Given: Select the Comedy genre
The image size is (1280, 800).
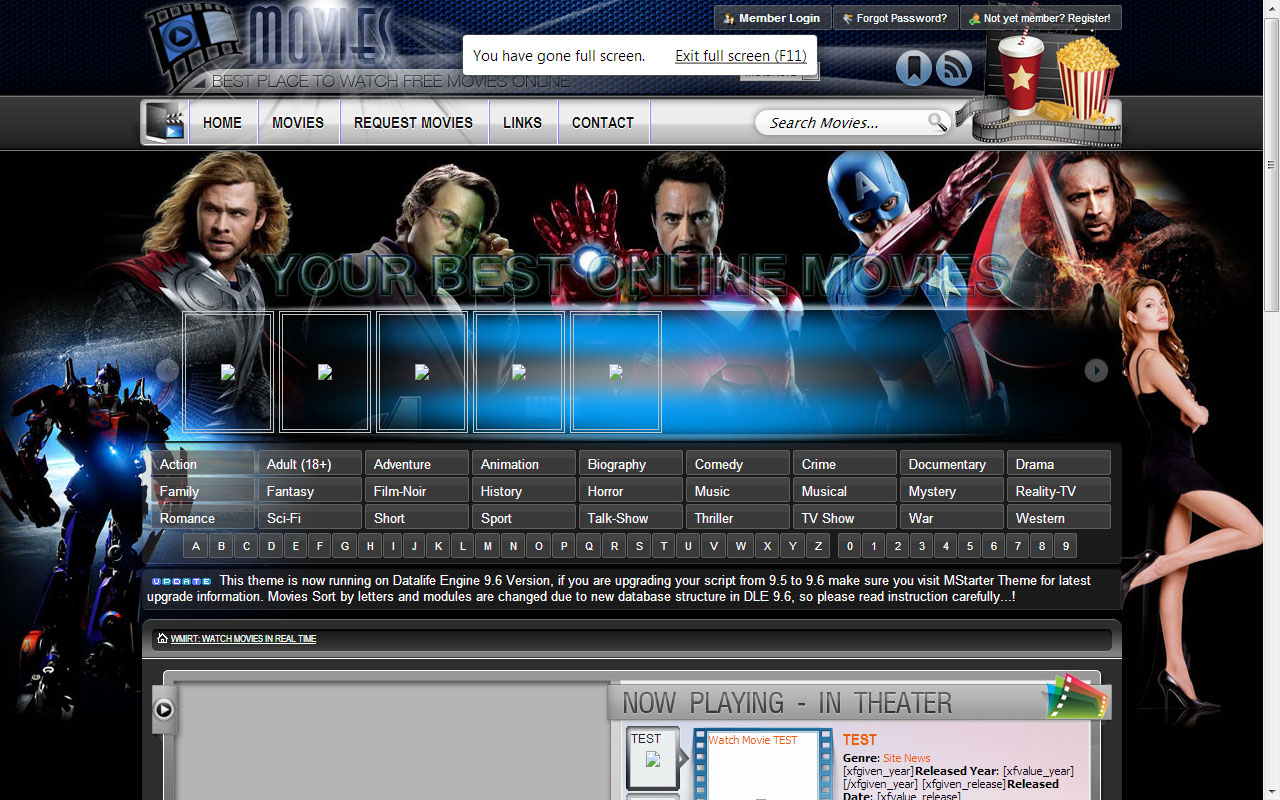Looking at the screenshot, I should [x=738, y=464].
